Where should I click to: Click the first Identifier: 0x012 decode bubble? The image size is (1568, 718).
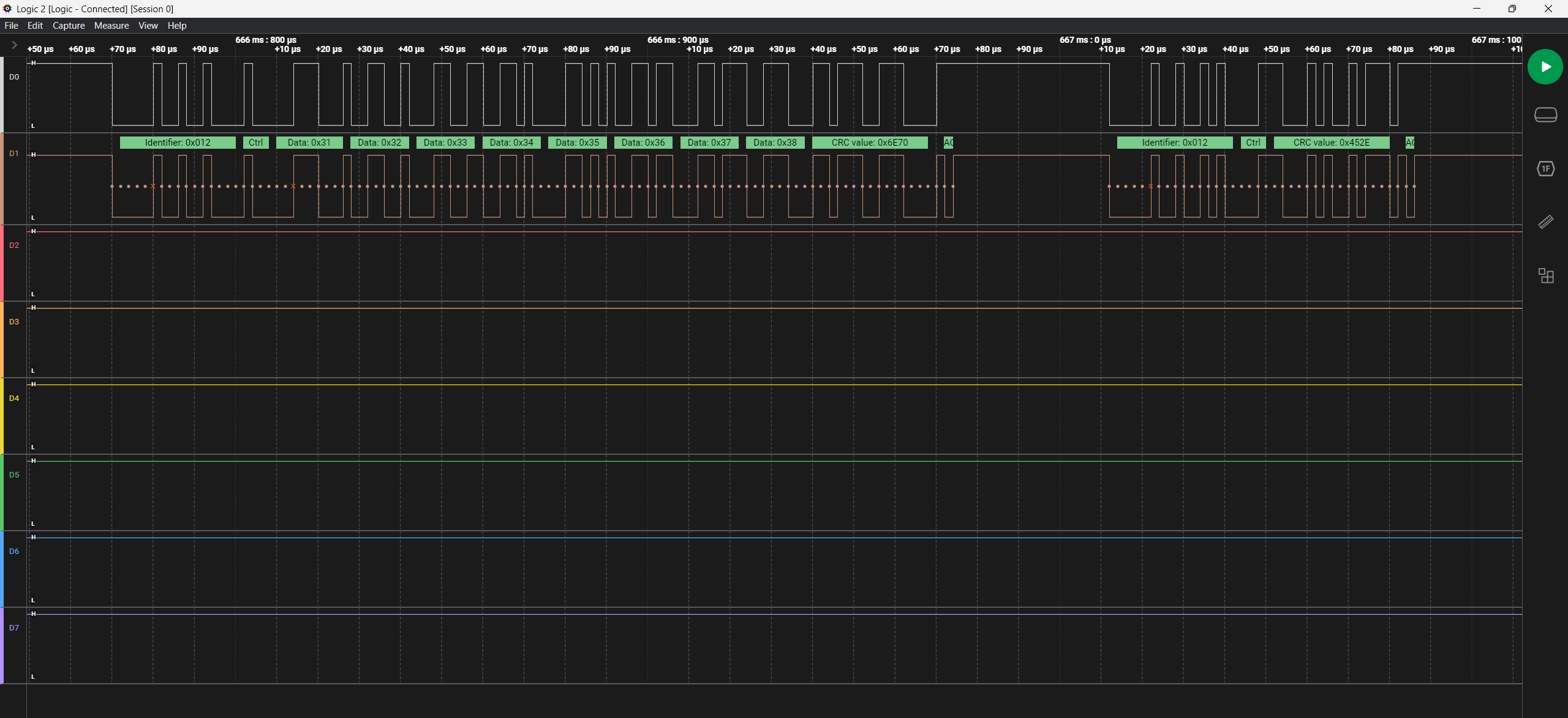pos(178,143)
